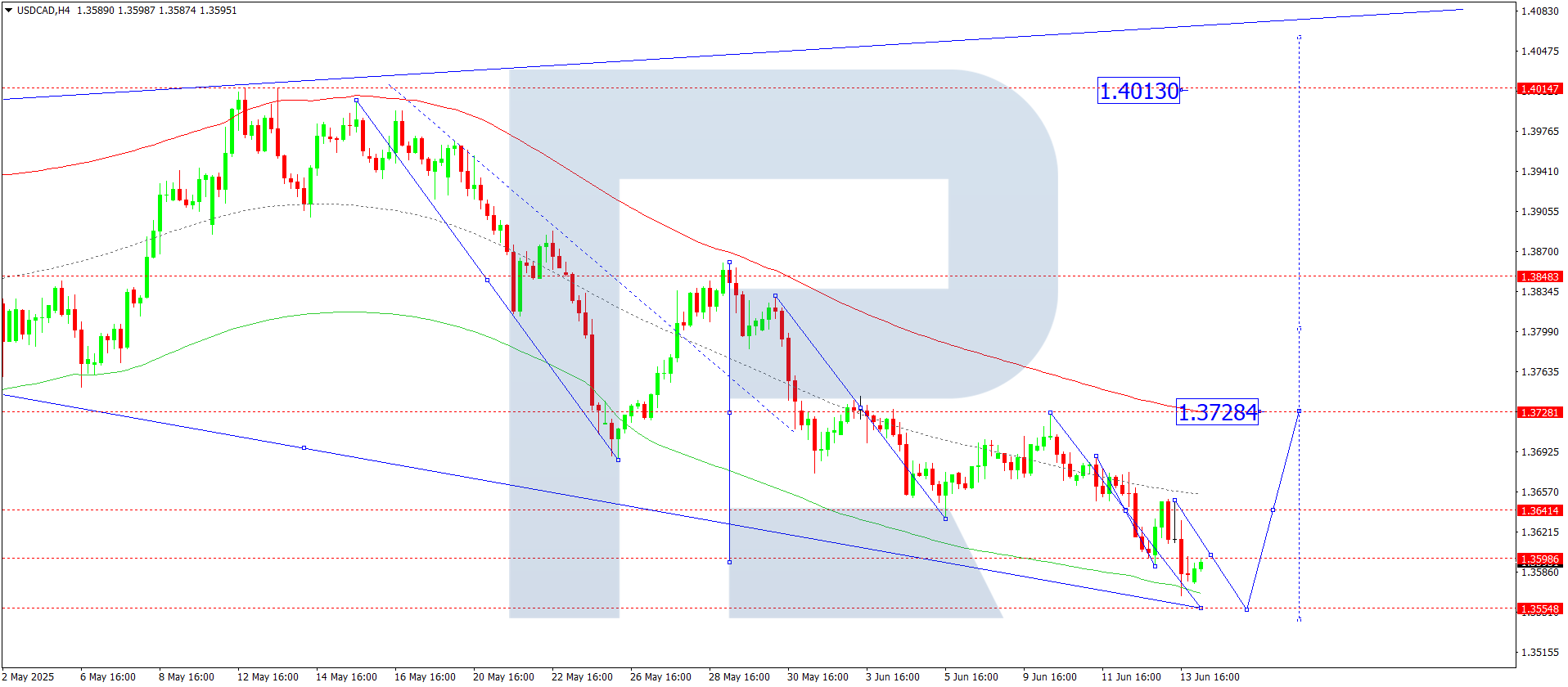
Task: Click the 2 May 2025 date label
Action: [x=28, y=676]
